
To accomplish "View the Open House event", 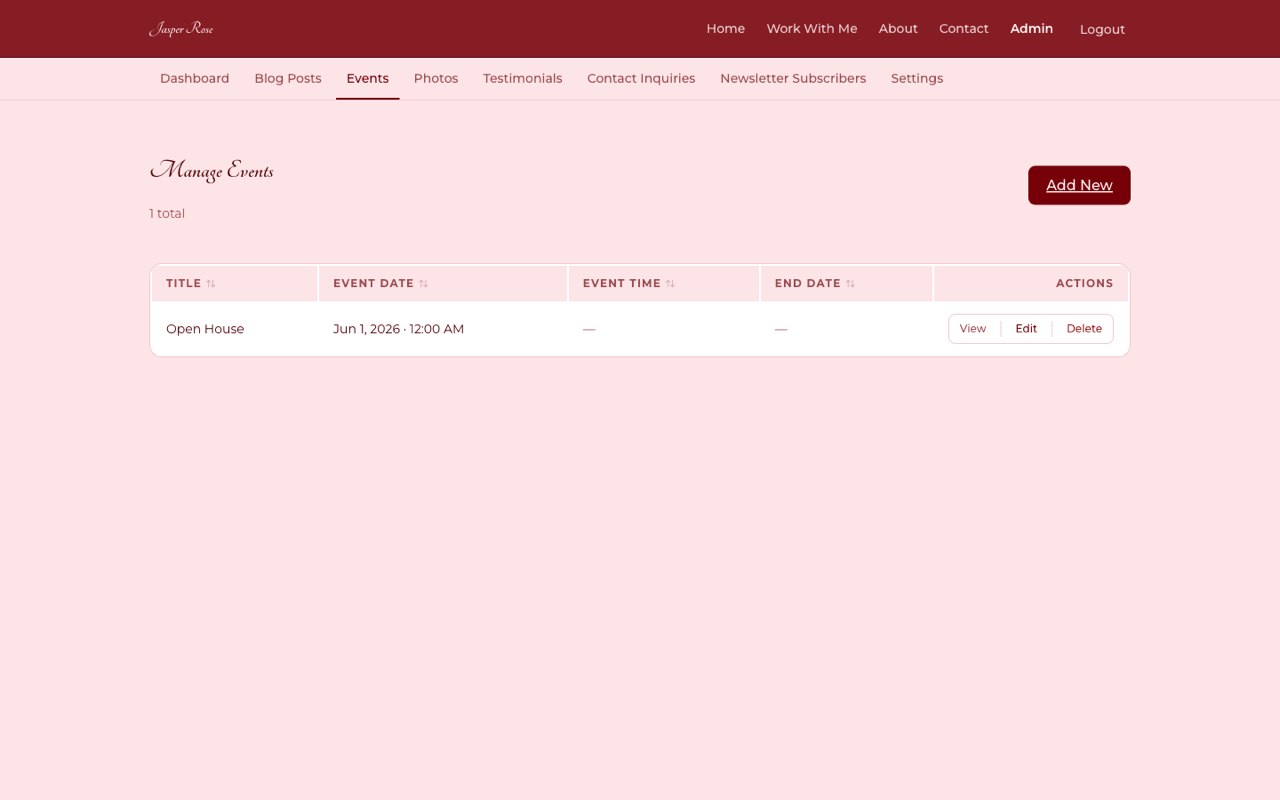I will (x=973, y=329).
